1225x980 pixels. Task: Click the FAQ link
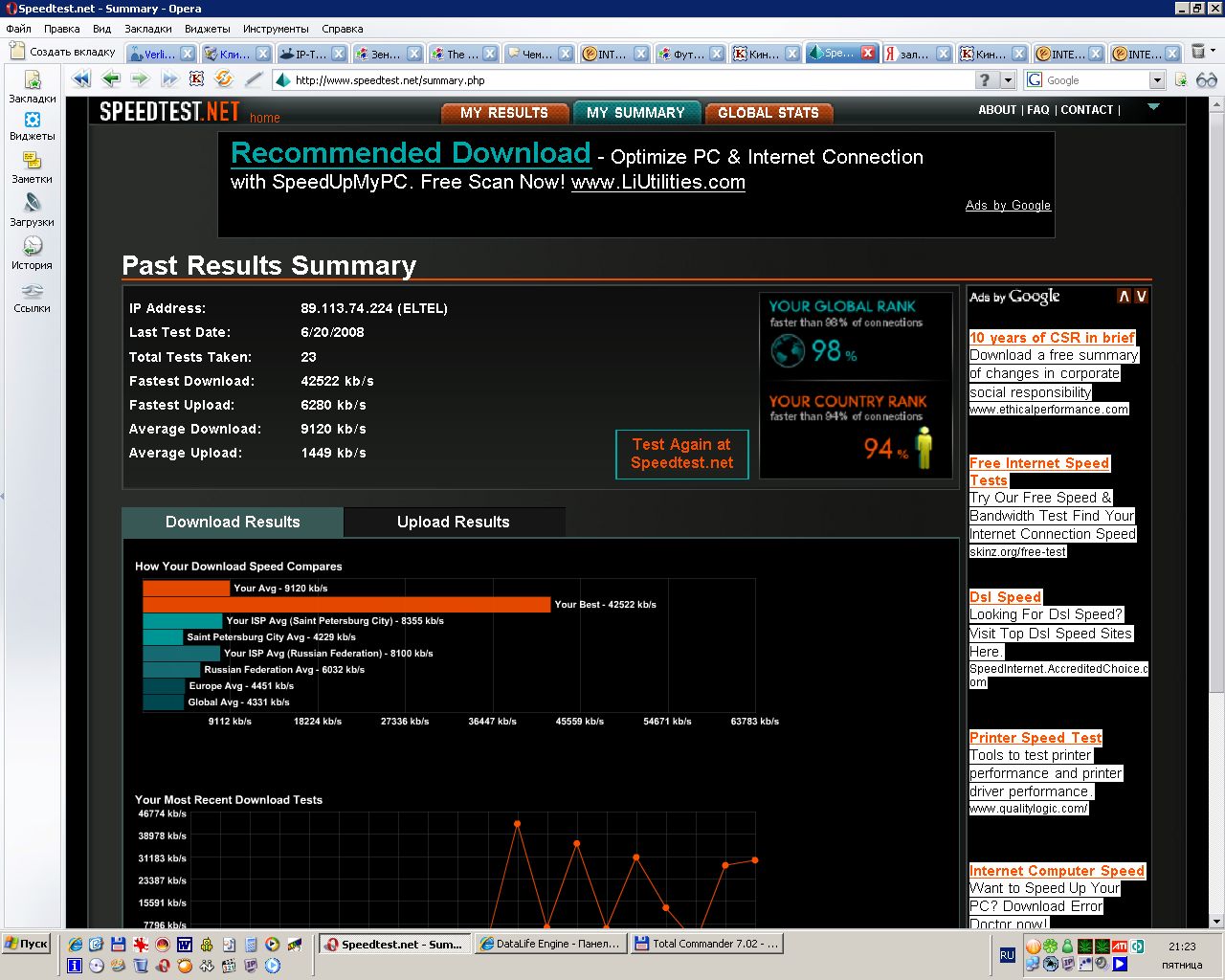(x=1038, y=110)
